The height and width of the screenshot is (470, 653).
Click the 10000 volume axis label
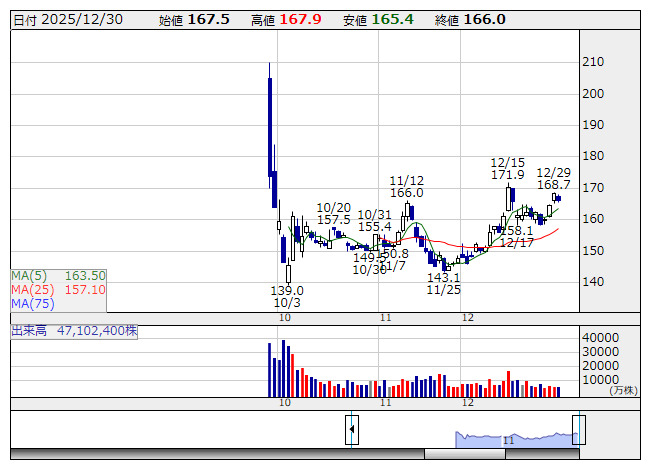click(x=601, y=380)
